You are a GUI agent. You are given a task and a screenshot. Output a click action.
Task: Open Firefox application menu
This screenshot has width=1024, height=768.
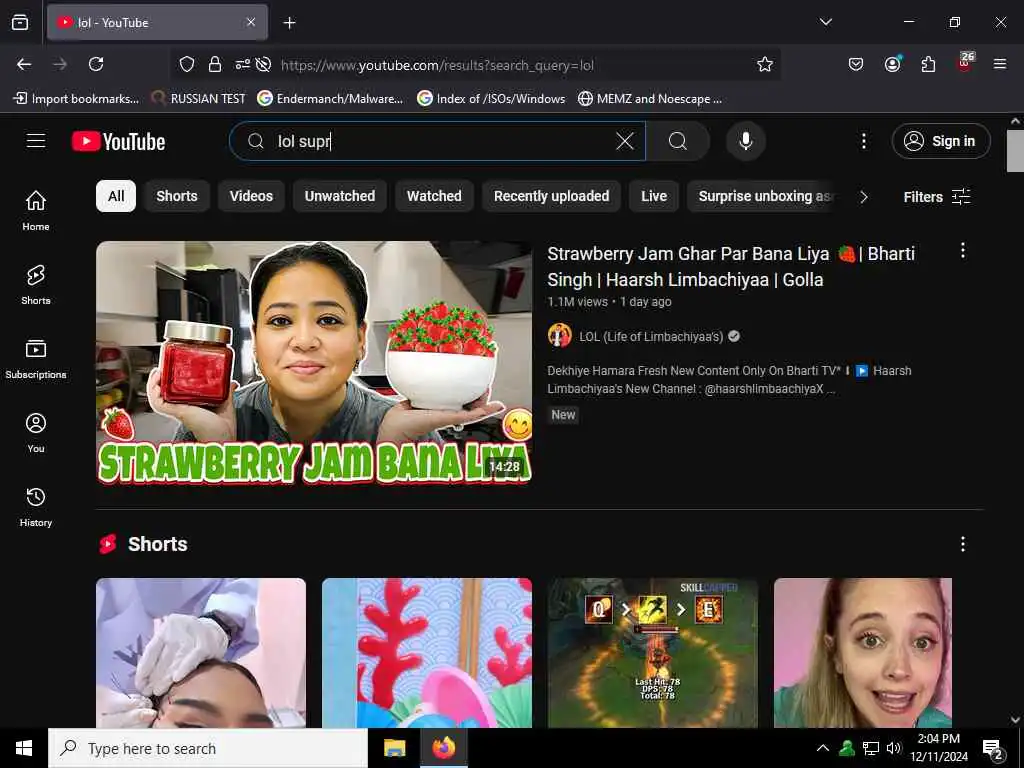click(x=1000, y=64)
